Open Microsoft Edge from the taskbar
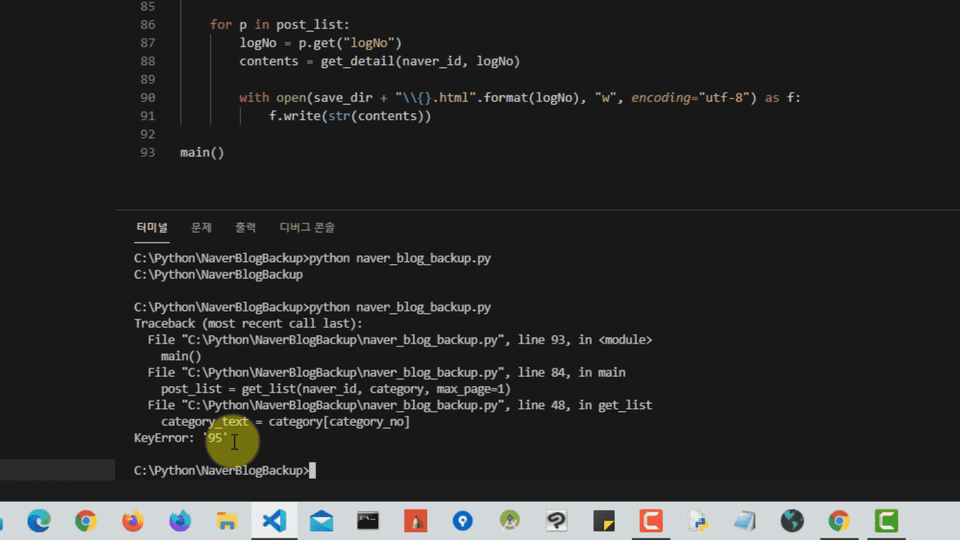The image size is (960, 540). pos(39,520)
